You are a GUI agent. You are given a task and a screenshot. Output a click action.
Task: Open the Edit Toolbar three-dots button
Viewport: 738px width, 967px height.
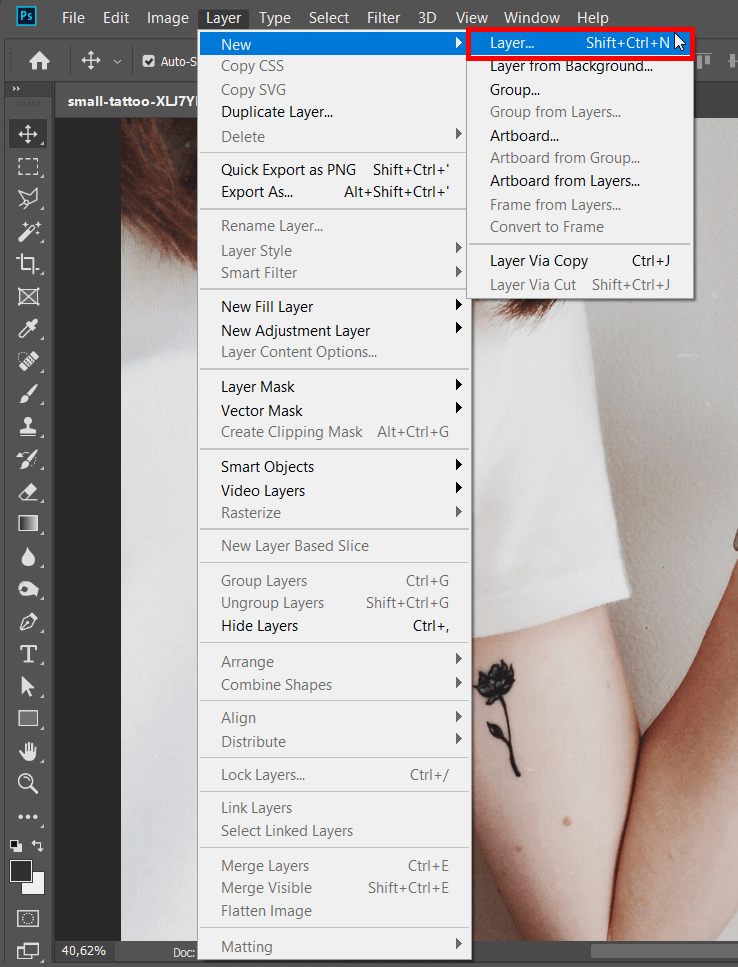coord(28,817)
